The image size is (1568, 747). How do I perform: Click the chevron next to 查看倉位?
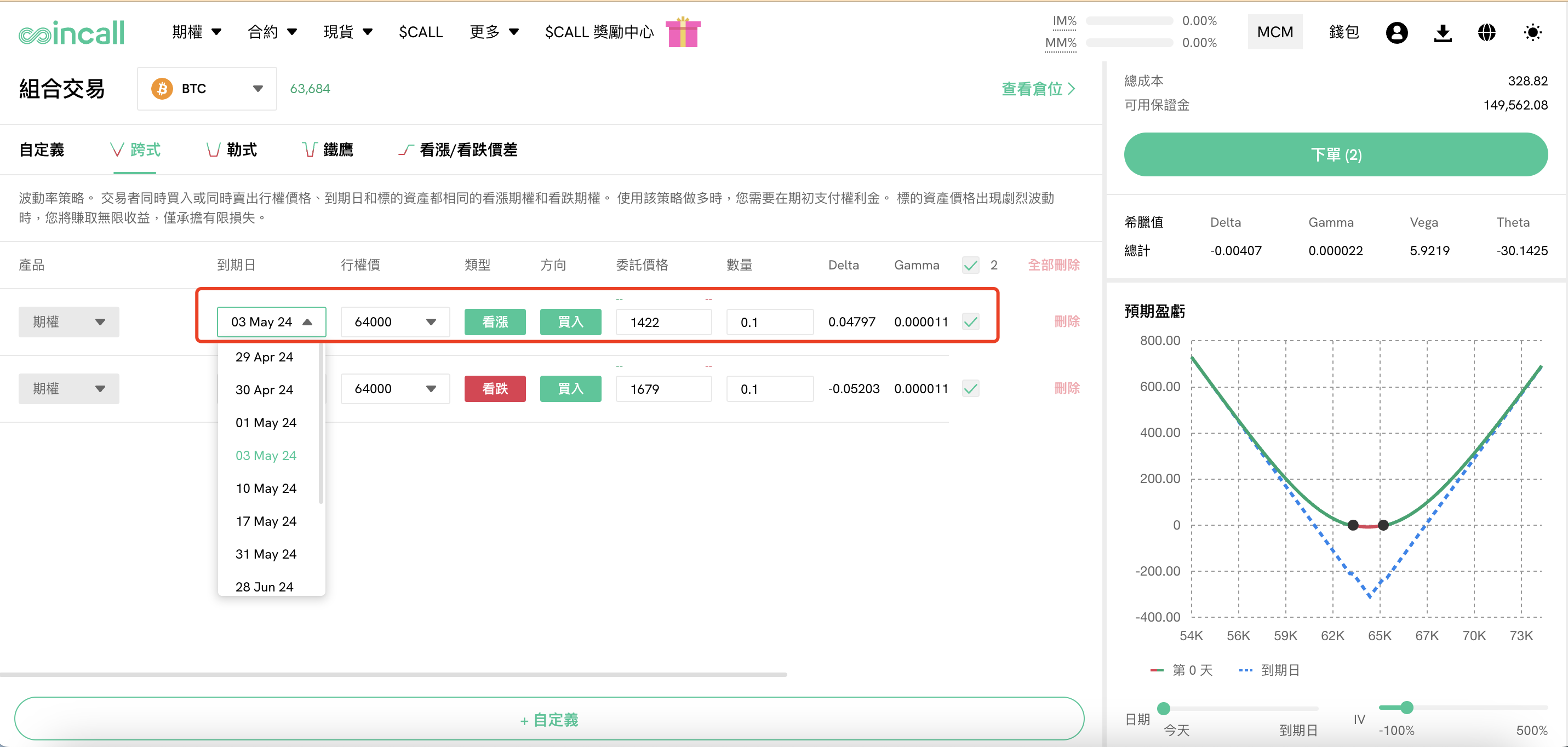pyautogui.click(x=1072, y=89)
